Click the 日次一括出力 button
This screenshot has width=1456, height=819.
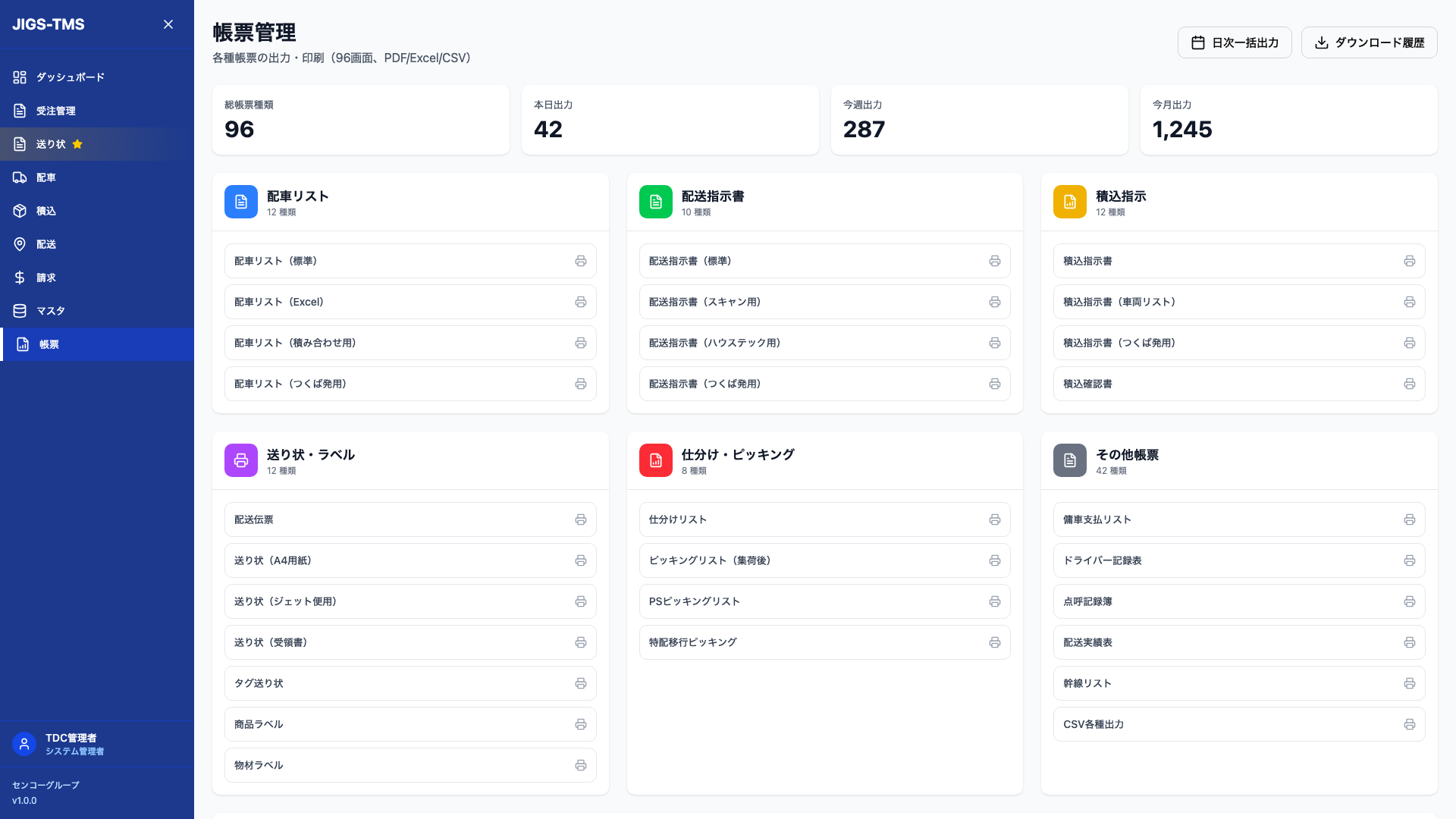1234,42
